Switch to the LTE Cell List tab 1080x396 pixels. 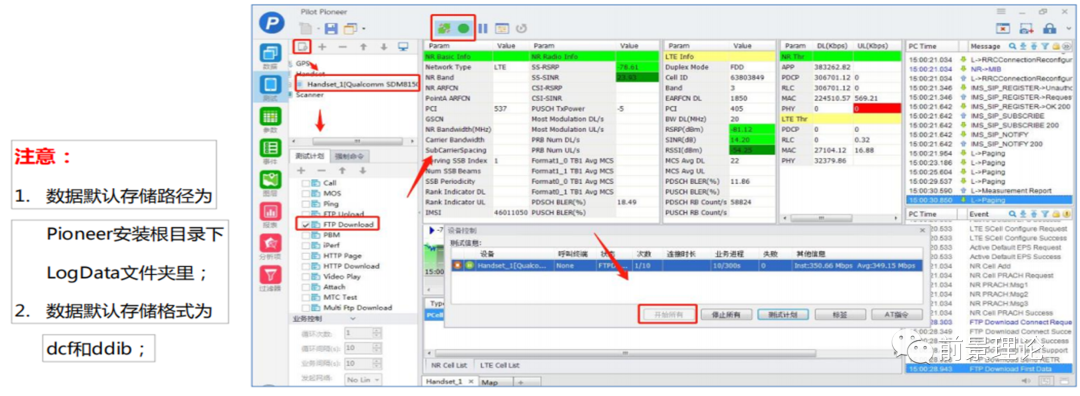point(499,365)
